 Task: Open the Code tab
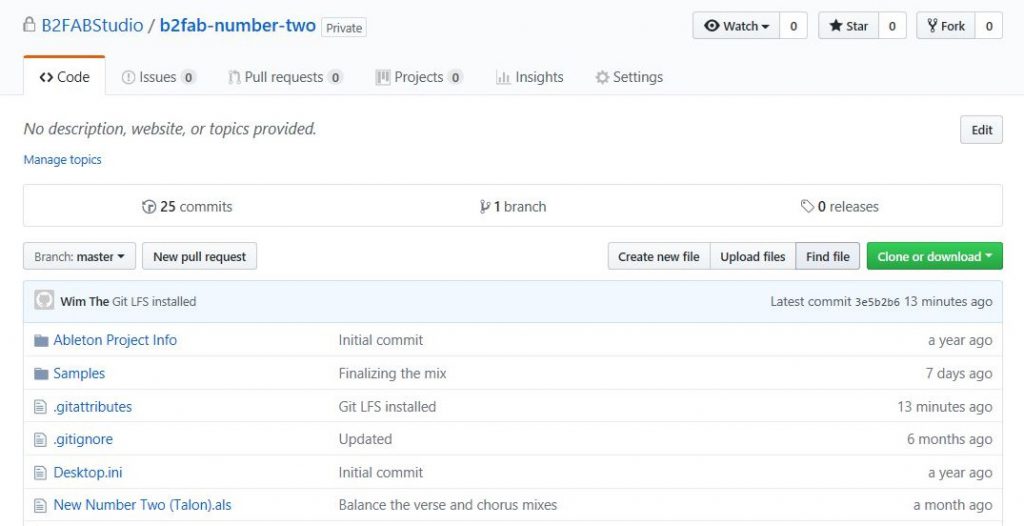click(64, 76)
